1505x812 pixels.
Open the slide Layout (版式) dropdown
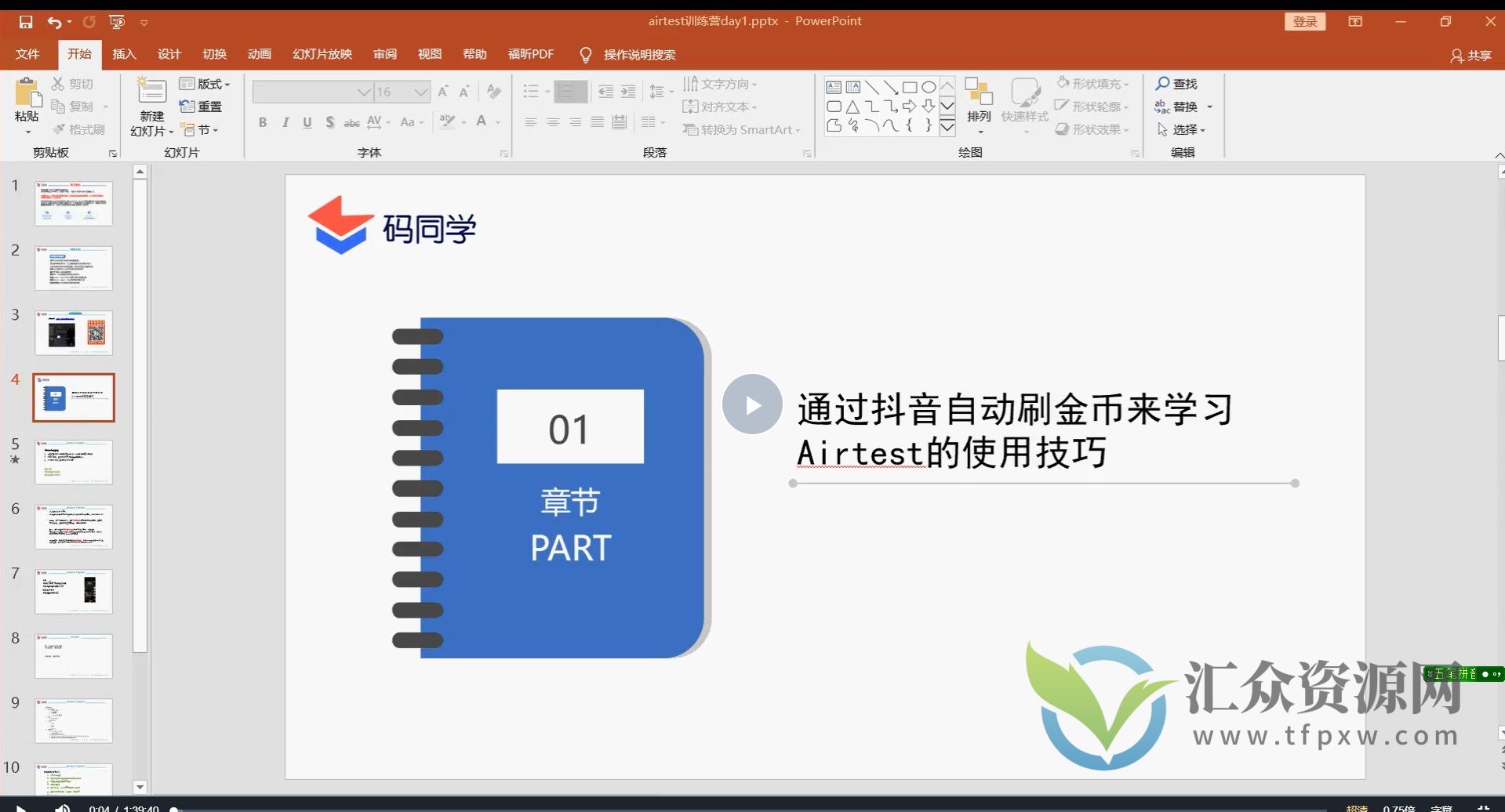click(x=205, y=83)
